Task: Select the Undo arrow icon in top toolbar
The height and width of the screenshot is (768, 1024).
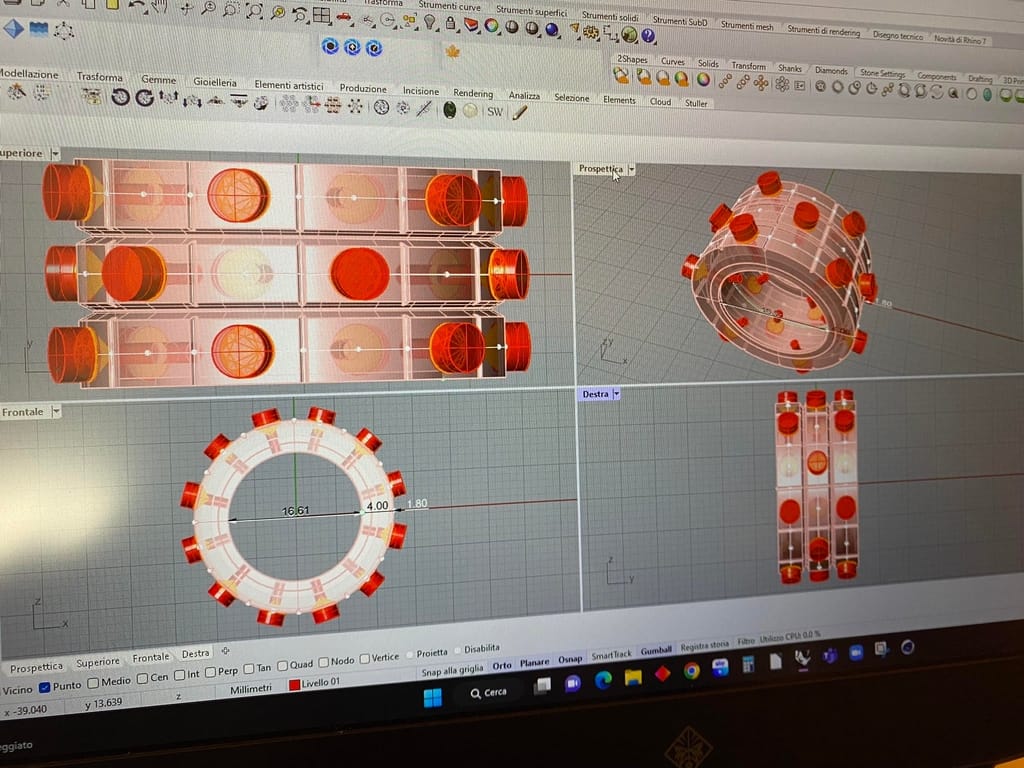Action: click(136, 7)
